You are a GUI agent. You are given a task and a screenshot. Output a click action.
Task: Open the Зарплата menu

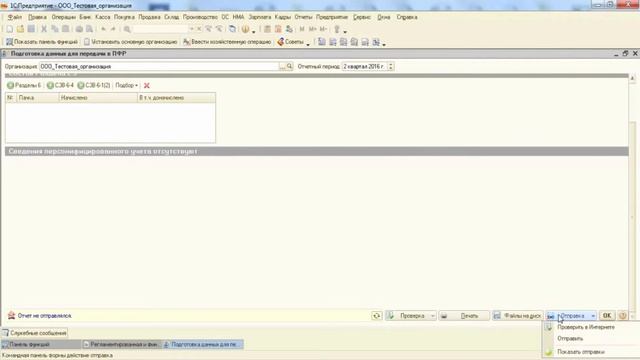click(260, 17)
